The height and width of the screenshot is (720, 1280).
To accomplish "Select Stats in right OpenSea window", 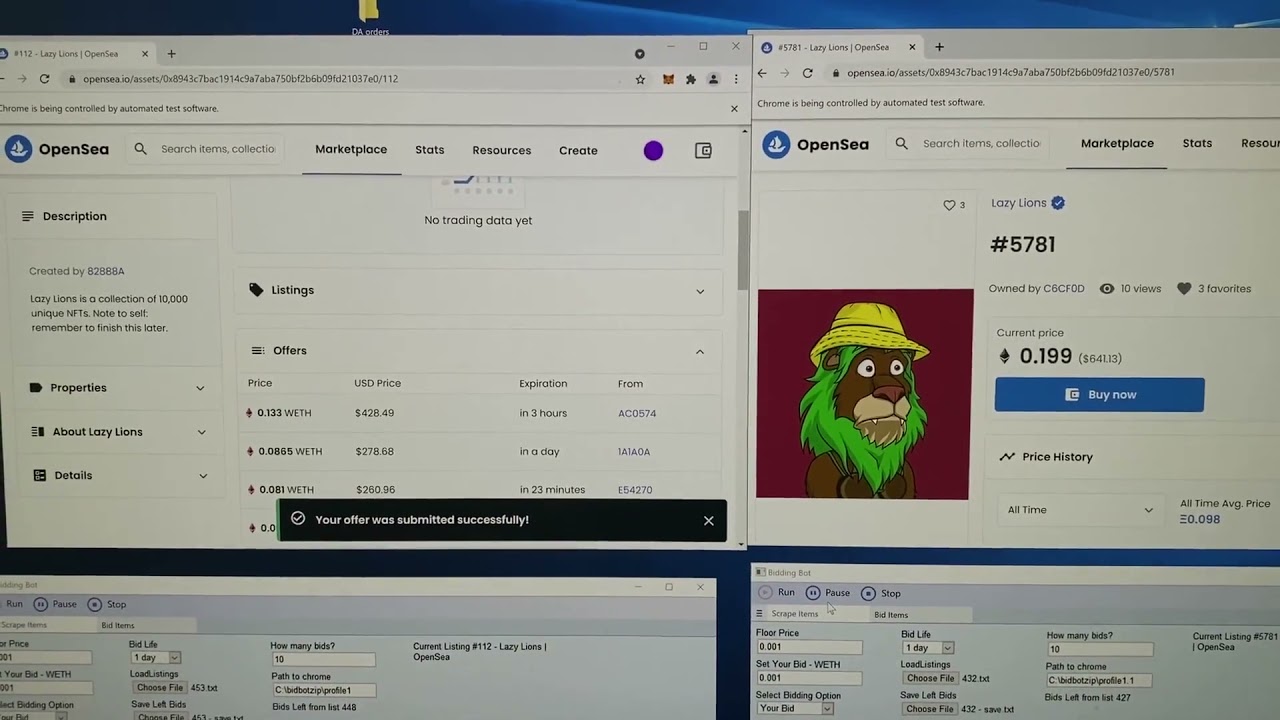I will tap(1197, 143).
